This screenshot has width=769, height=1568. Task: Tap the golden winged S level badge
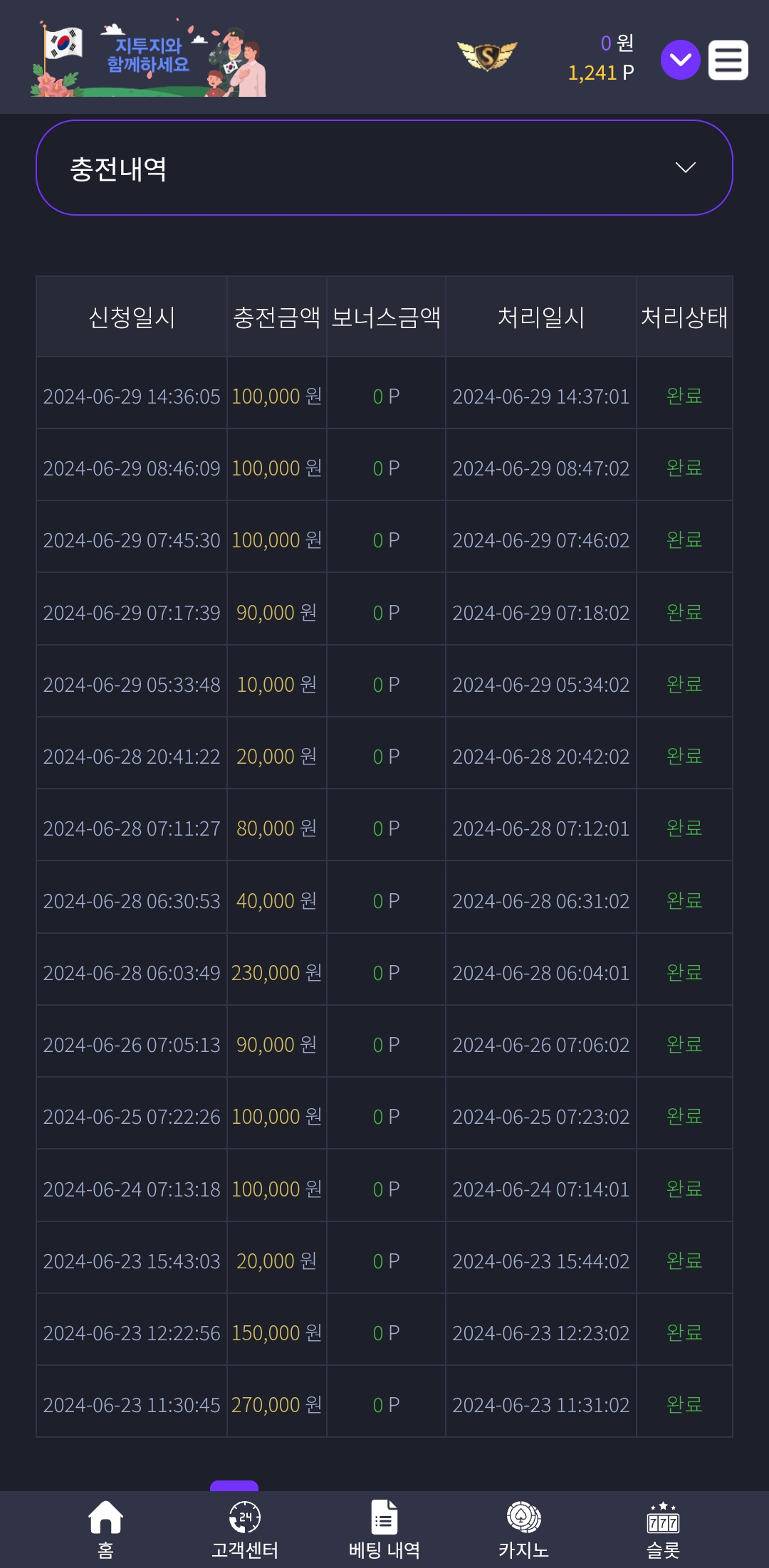[x=487, y=56]
